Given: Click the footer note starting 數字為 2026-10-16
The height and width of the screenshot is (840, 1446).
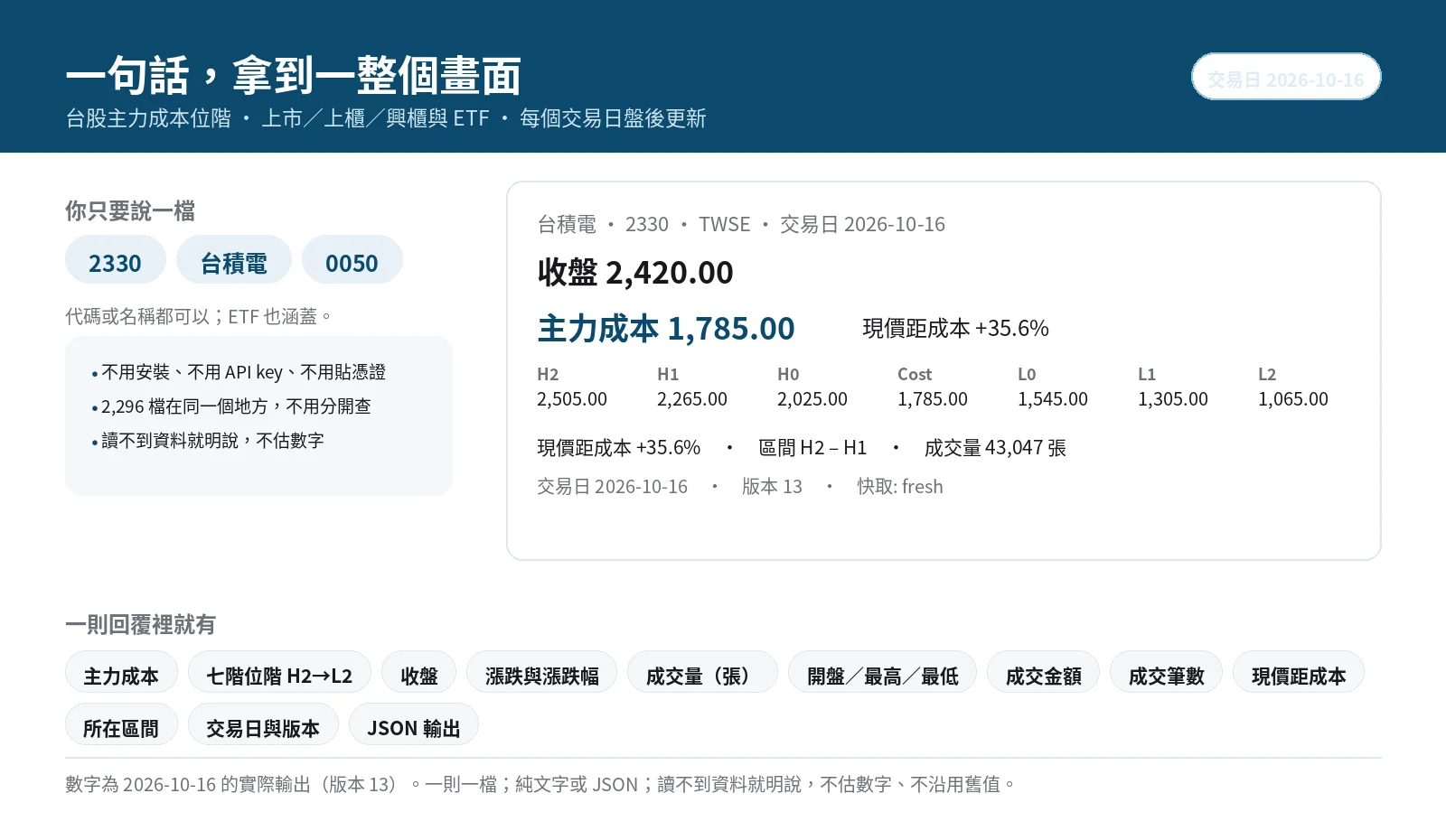Looking at the screenshot, I should pyautogui.click(x=541, y=784).
